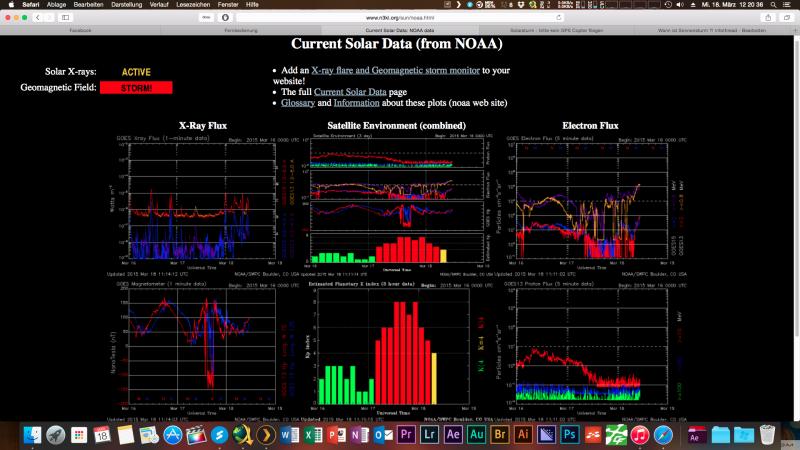This screenshot has height=450, width=800.
Task: Open the Lesezeichen menu
Action: click(193, 5)
